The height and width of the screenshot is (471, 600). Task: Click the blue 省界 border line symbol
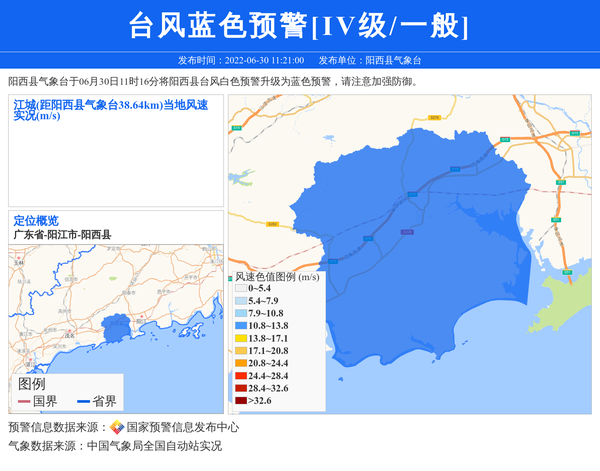coord(84,402)
